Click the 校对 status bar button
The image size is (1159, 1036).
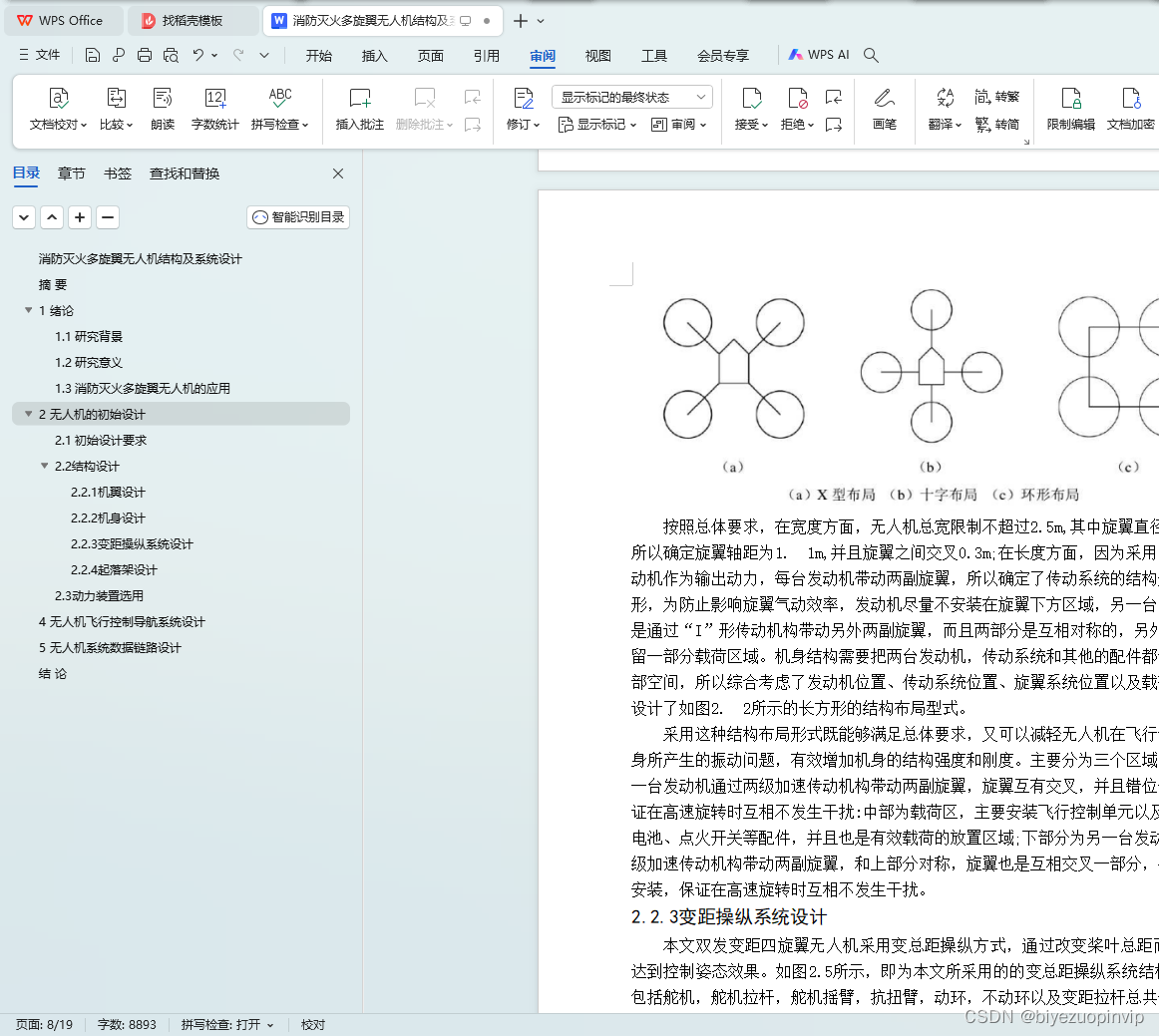click(312, 1024)
